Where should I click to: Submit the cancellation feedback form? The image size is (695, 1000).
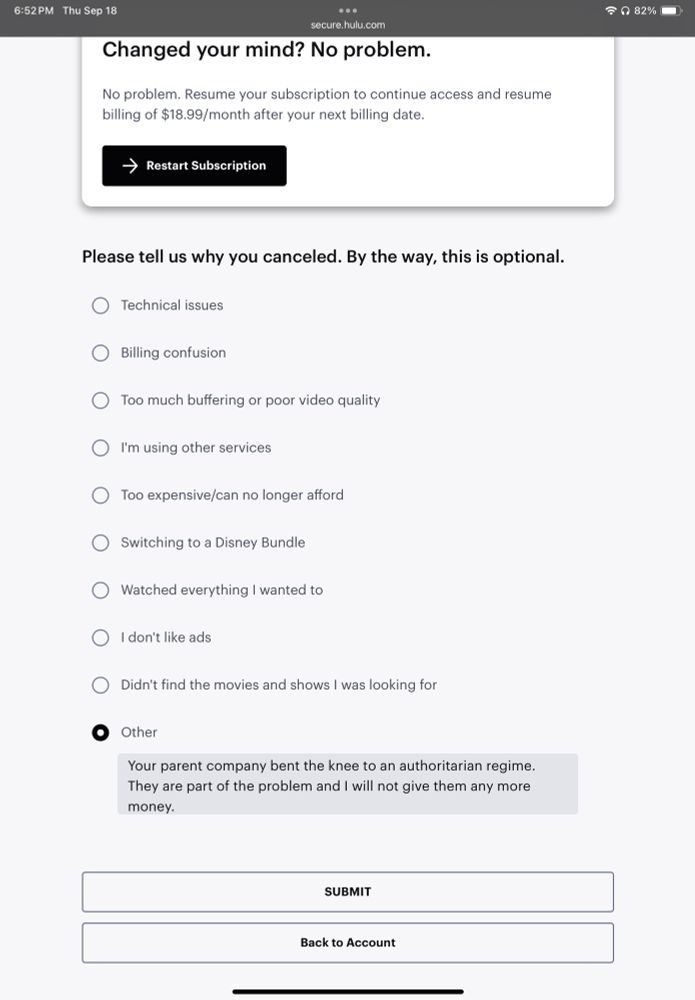(347, 892)
